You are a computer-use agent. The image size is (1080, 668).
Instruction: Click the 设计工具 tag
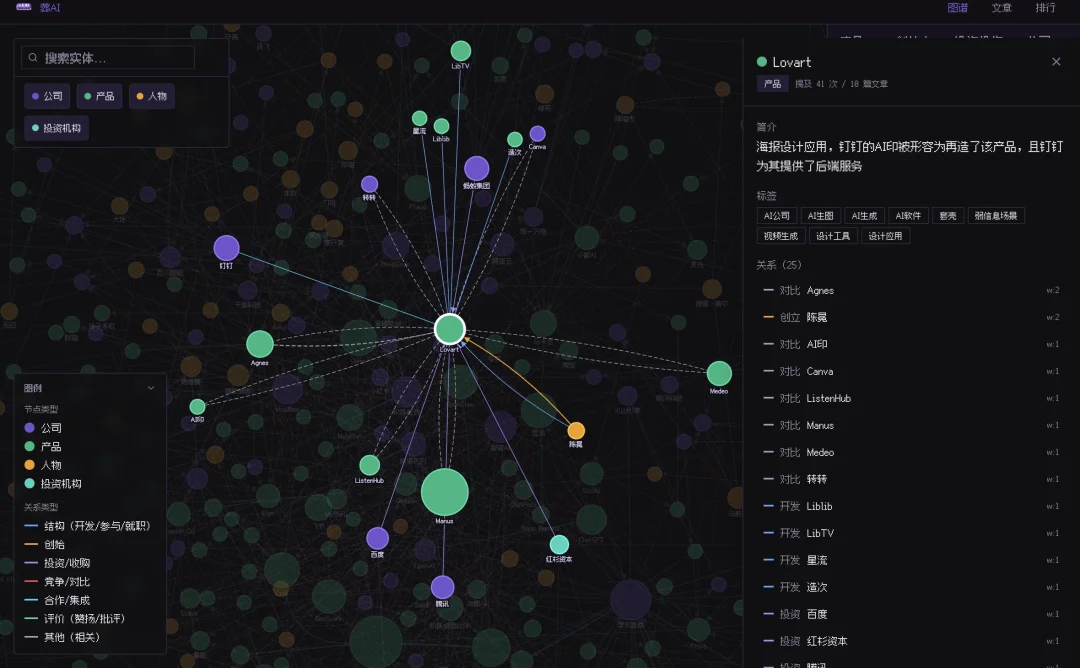832,237
